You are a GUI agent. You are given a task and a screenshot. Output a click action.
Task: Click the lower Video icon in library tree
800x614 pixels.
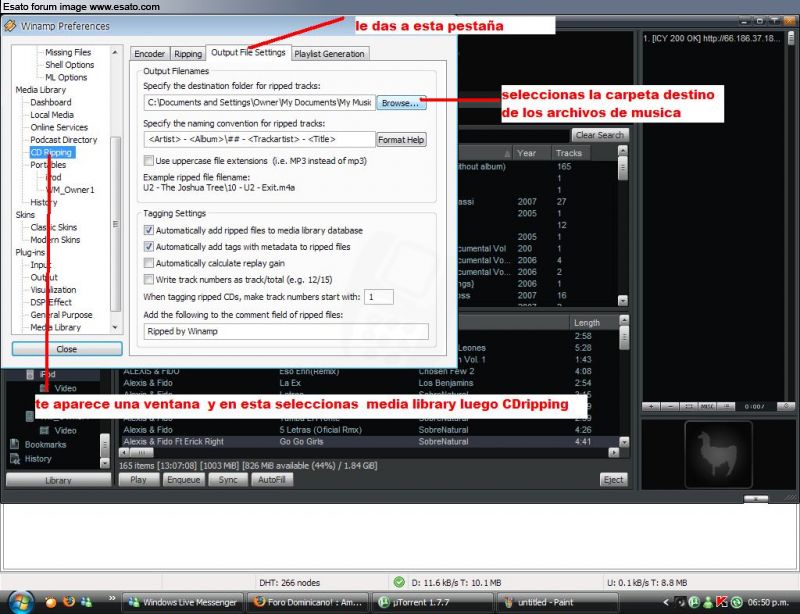[45, 430]
